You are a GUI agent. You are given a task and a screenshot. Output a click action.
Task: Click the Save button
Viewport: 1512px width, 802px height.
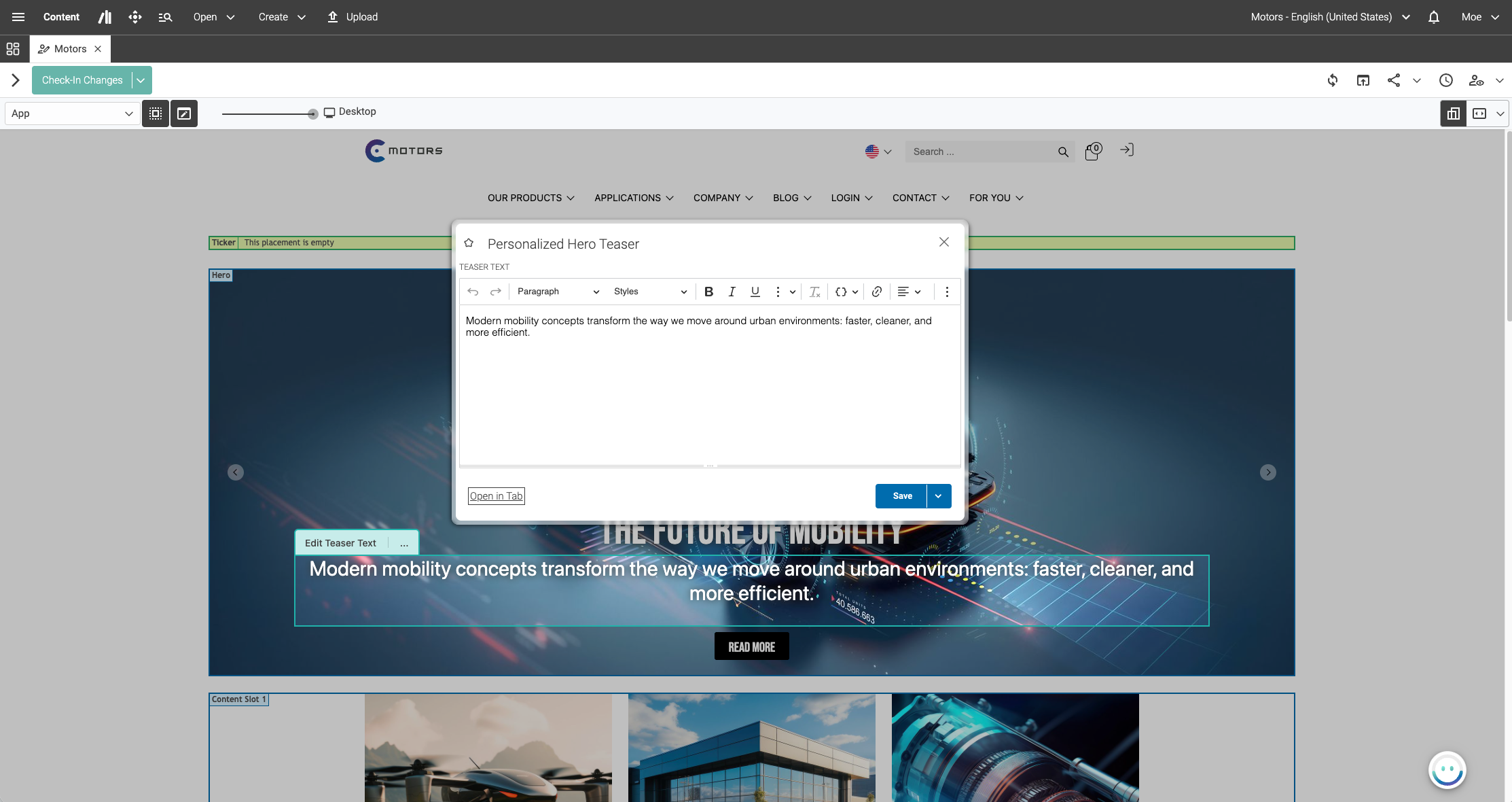pyautogui.click(x=901, y=496)
